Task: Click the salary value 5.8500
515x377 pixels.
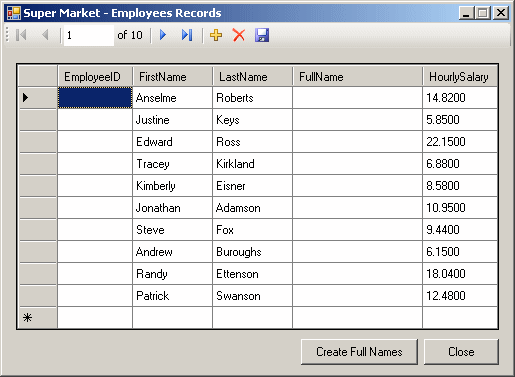Action: [x=460, y=120]
